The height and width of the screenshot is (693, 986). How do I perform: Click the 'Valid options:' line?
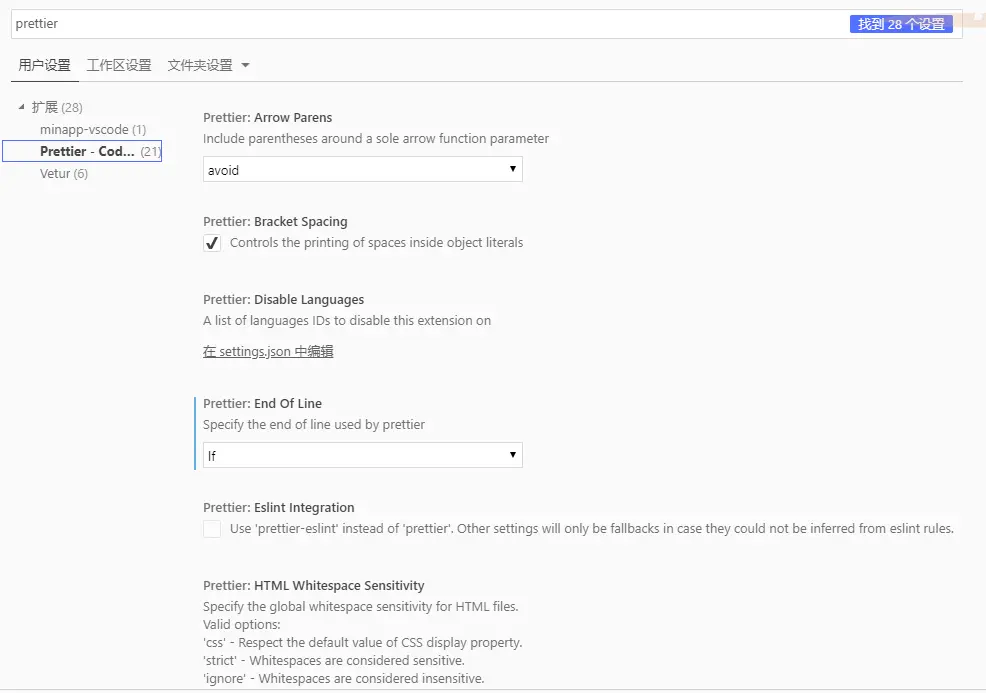241,624
